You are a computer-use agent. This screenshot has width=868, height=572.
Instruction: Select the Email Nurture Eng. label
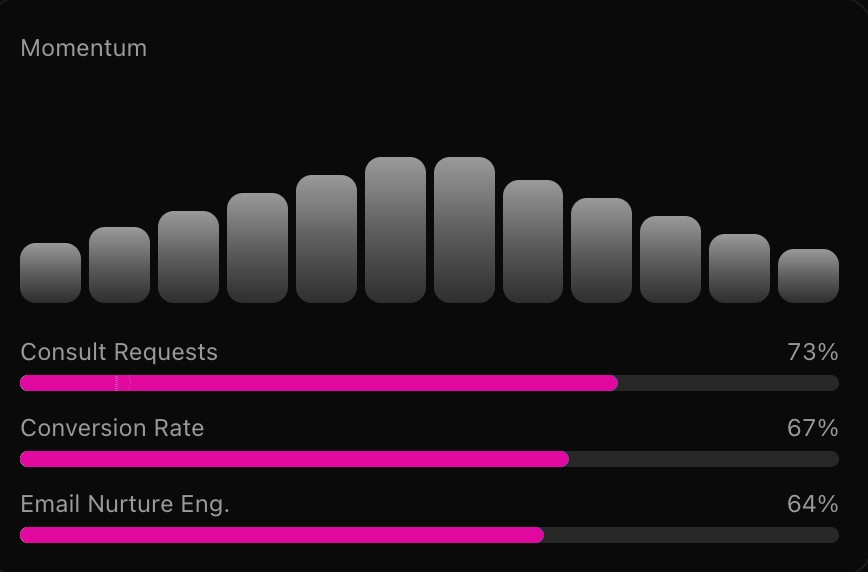[125, 504]
